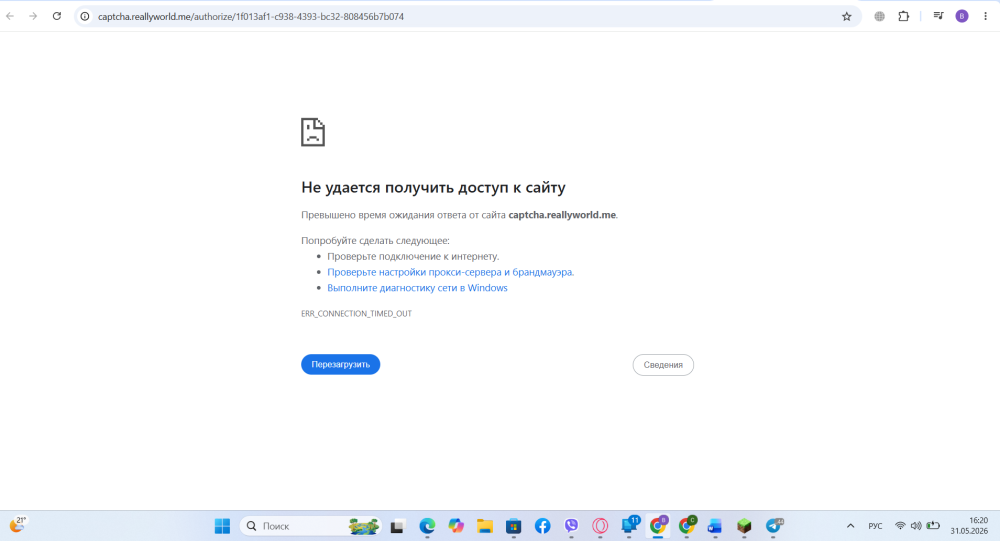Open Microsoft Store from the taskbar

[513, 526]
